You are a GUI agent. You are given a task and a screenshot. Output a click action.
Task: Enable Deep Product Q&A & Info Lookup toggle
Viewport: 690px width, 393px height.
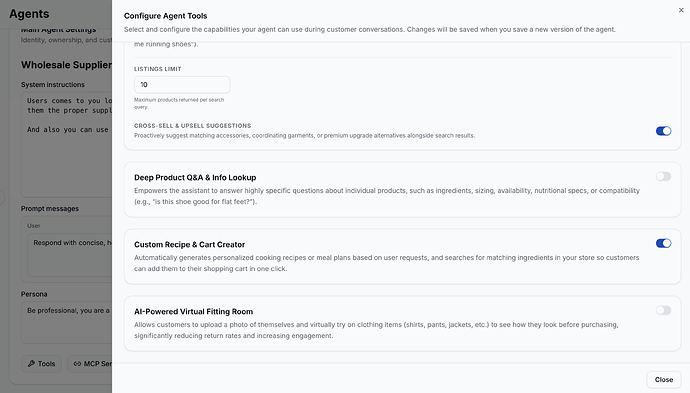click(663, 176)
